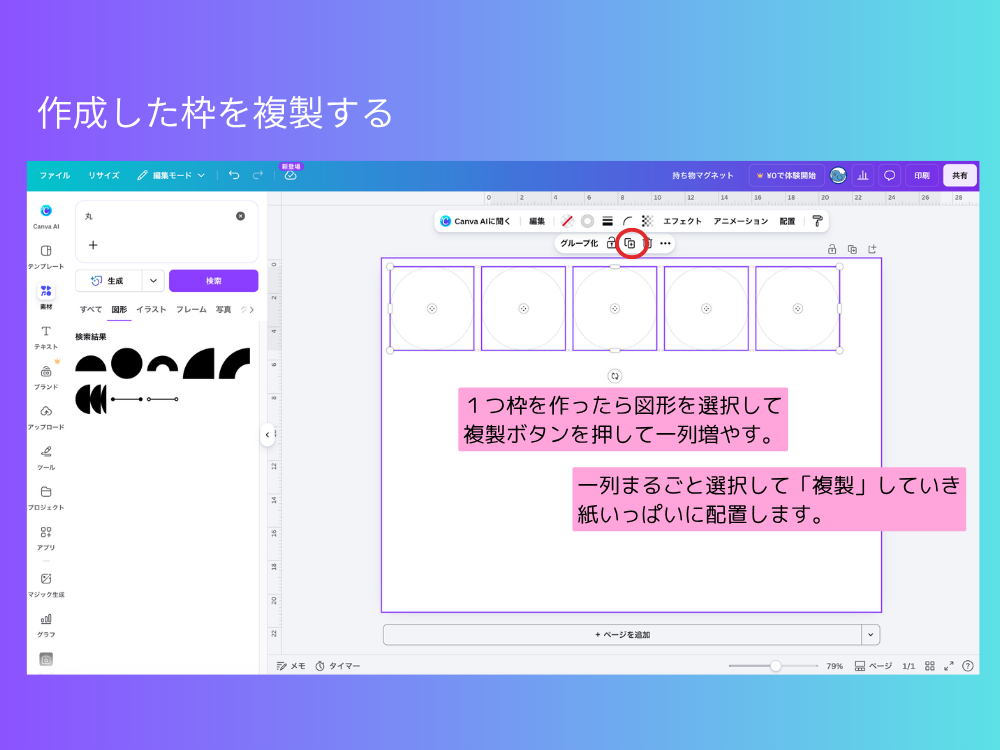Click the ¥0で体験開始 trial button
Screen dimensions: 1000x750
tap(786, 175)
